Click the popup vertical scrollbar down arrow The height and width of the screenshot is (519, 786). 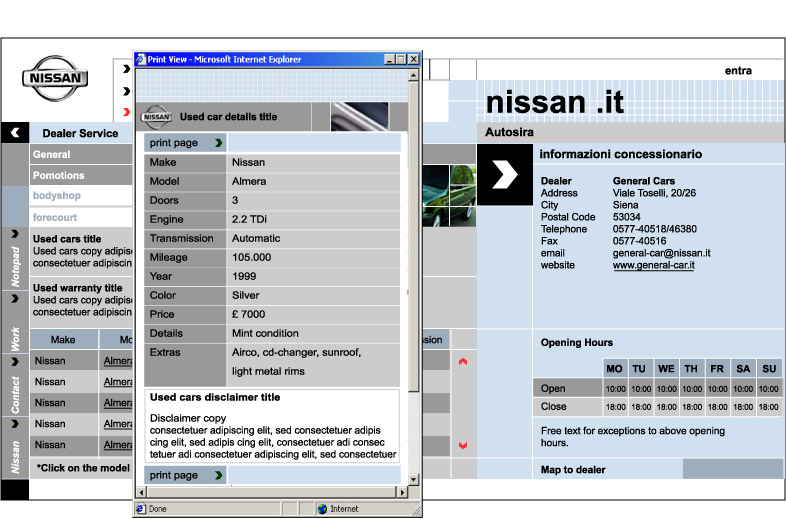pyautogui.click(x=414, y=480)
